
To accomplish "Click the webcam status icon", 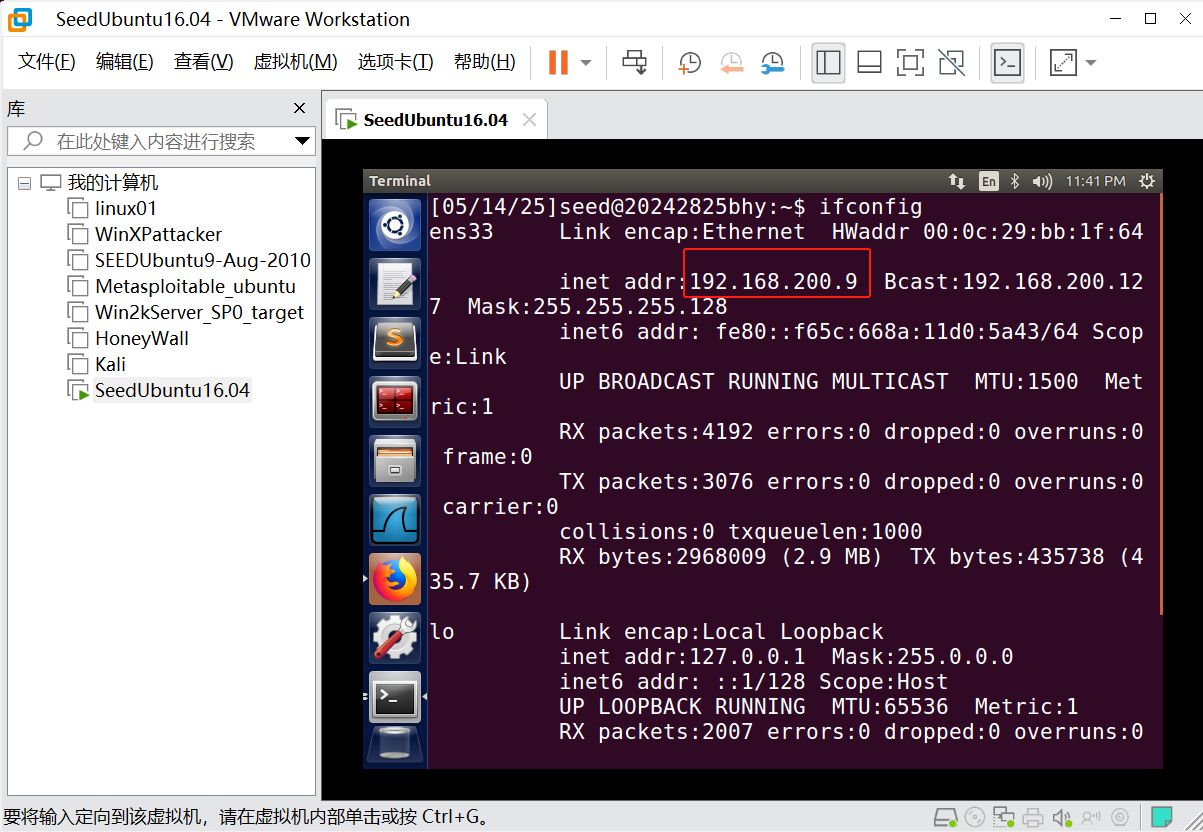I will tap(1121, 817).
